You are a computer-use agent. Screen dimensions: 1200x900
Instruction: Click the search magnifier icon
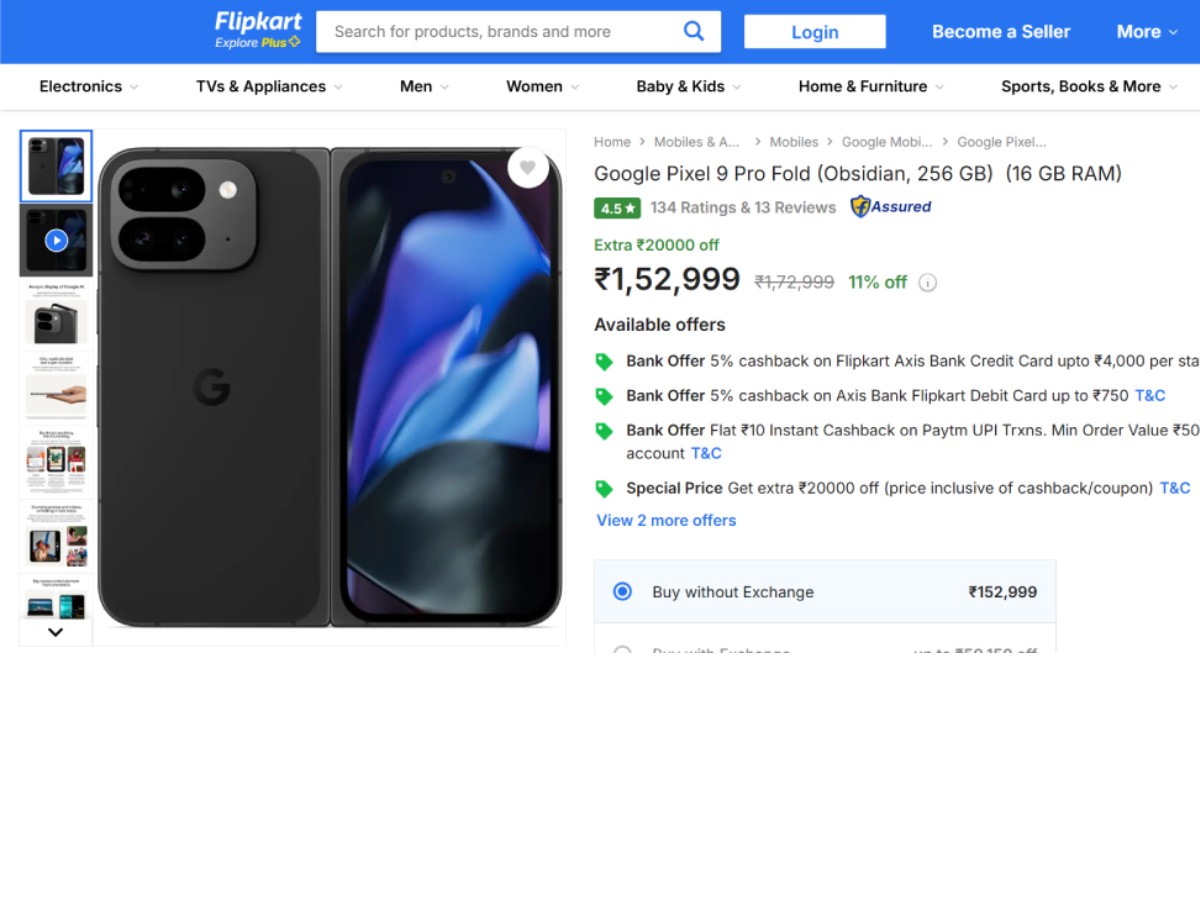pyautogui.click(x=693, y=31)
